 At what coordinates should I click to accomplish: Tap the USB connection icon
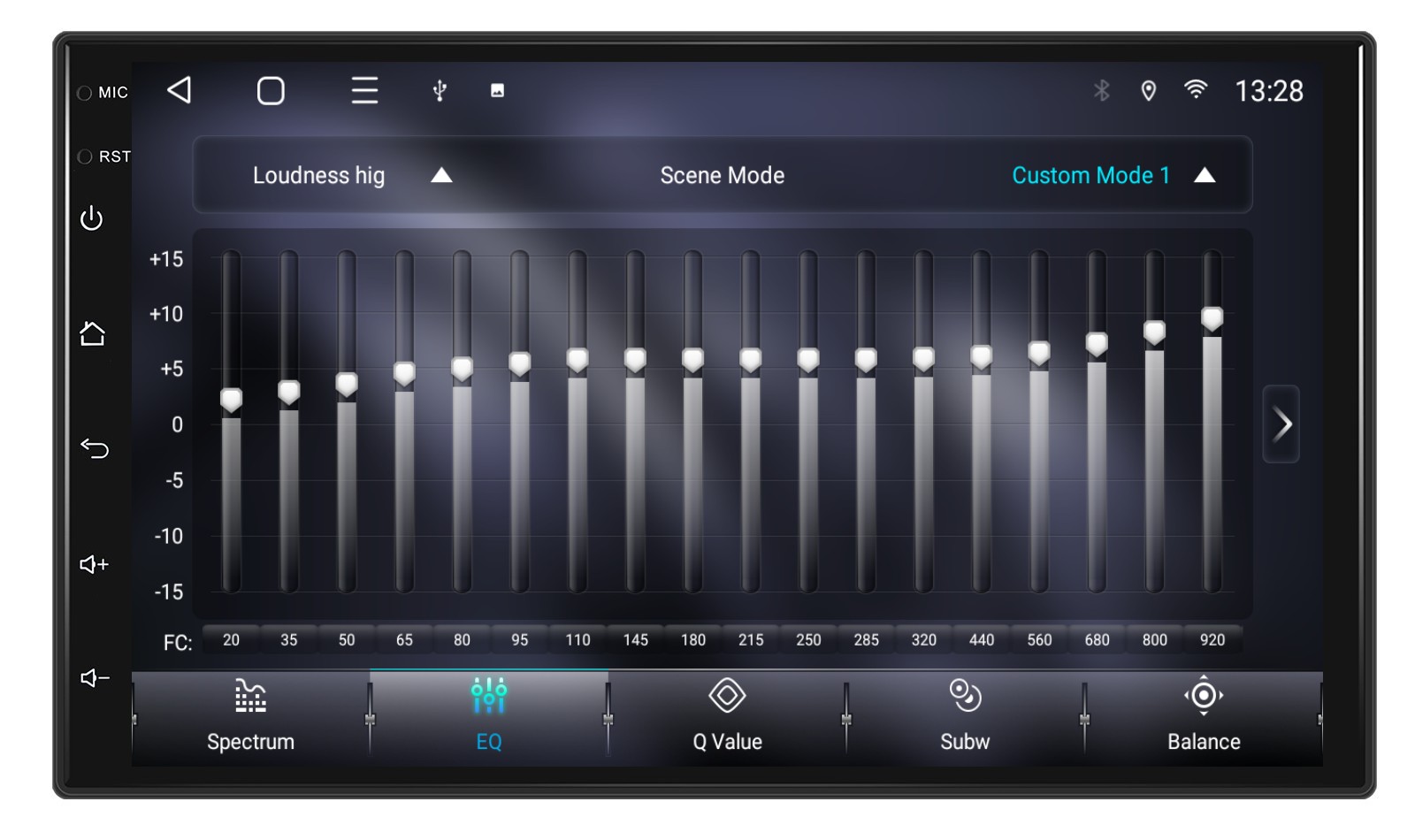440,89
